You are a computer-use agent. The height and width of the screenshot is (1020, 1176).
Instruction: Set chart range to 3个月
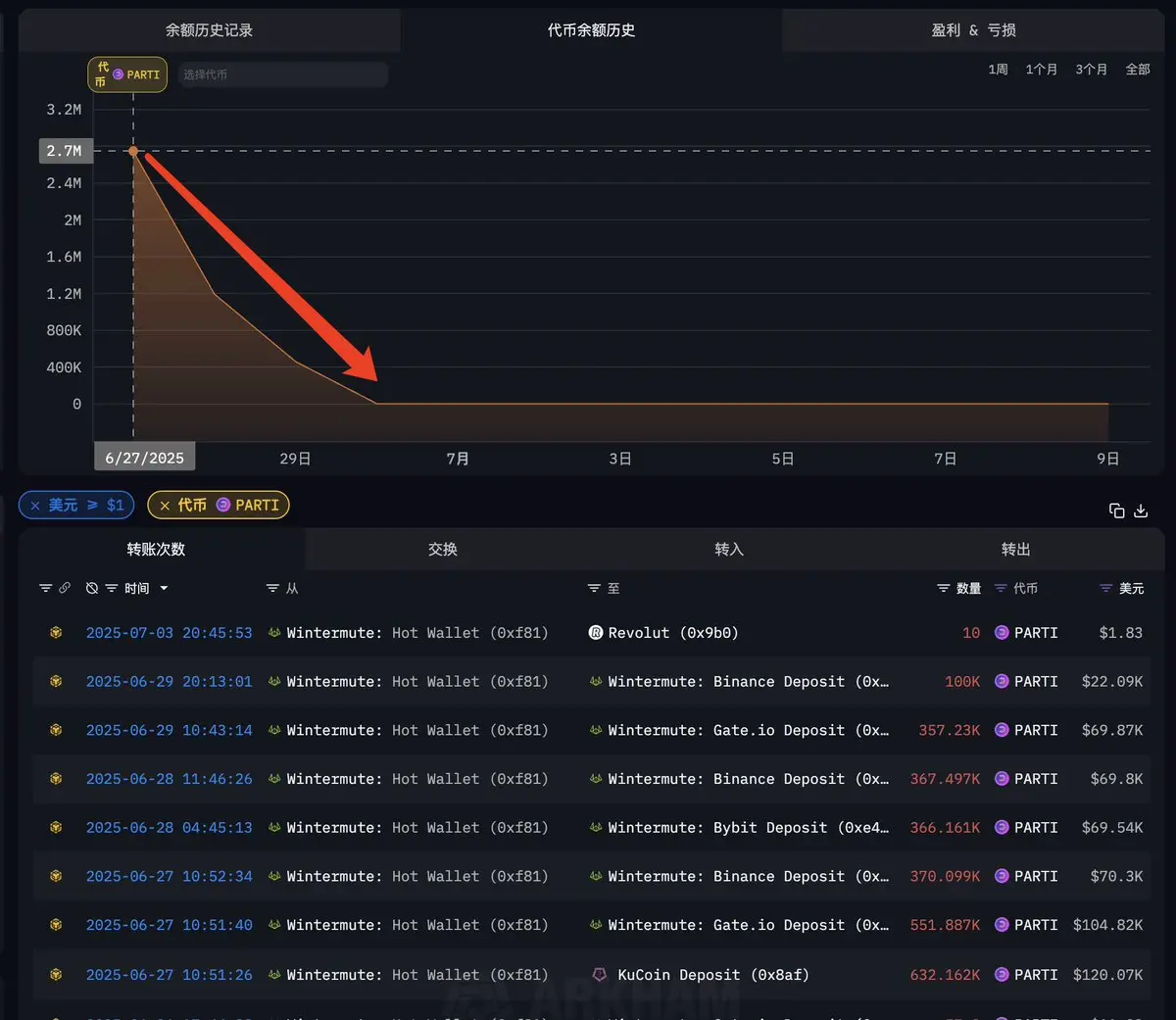coord(1091,70)
